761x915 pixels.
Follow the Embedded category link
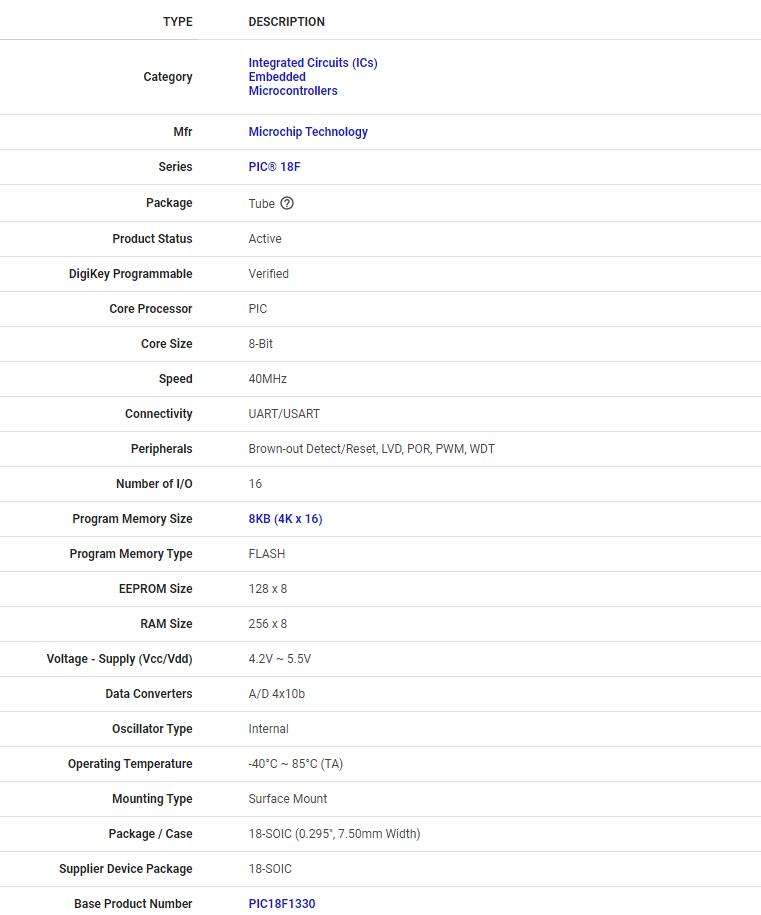pos(277,77)
